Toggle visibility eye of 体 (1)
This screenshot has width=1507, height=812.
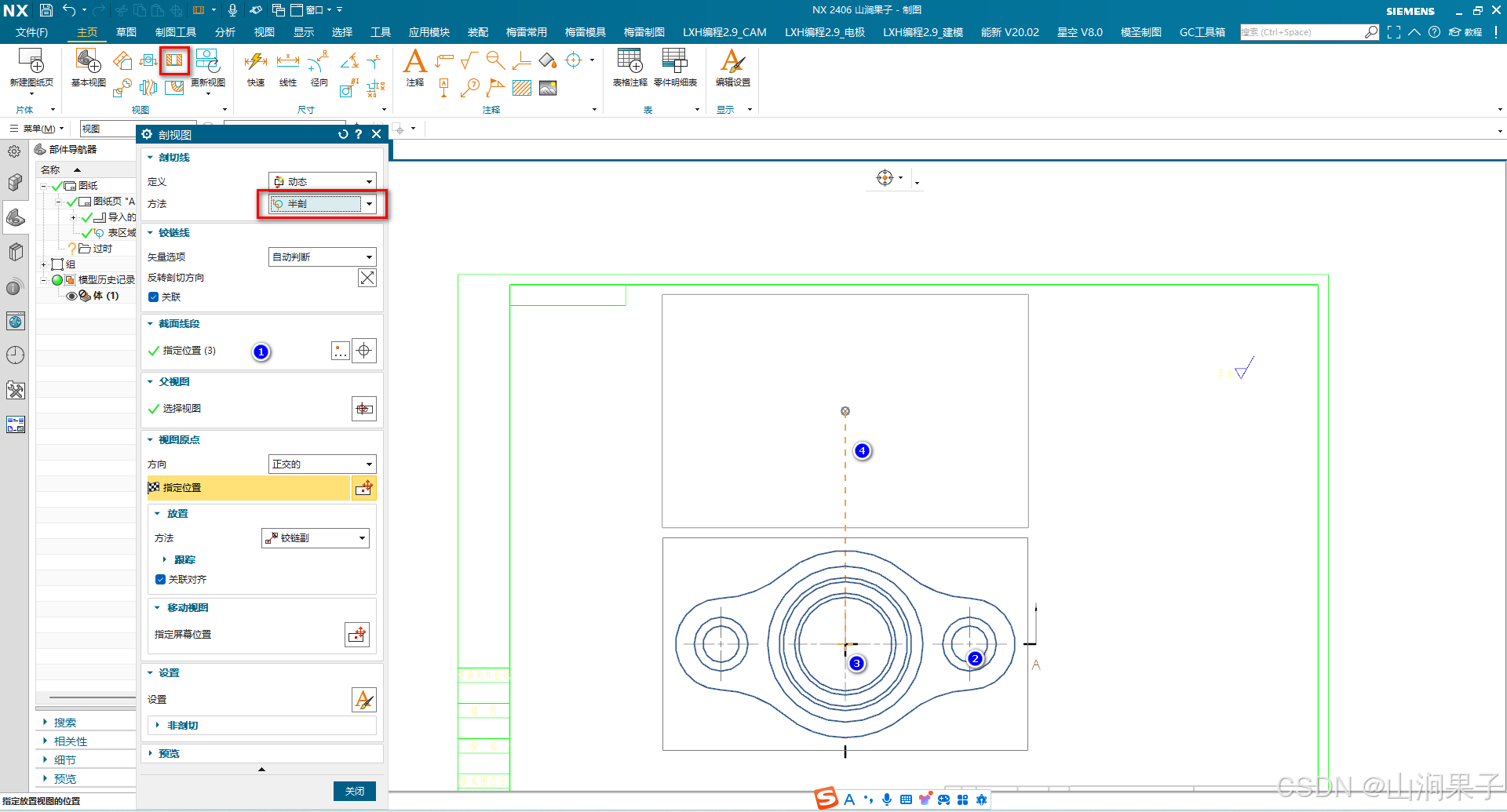(71, 296)
